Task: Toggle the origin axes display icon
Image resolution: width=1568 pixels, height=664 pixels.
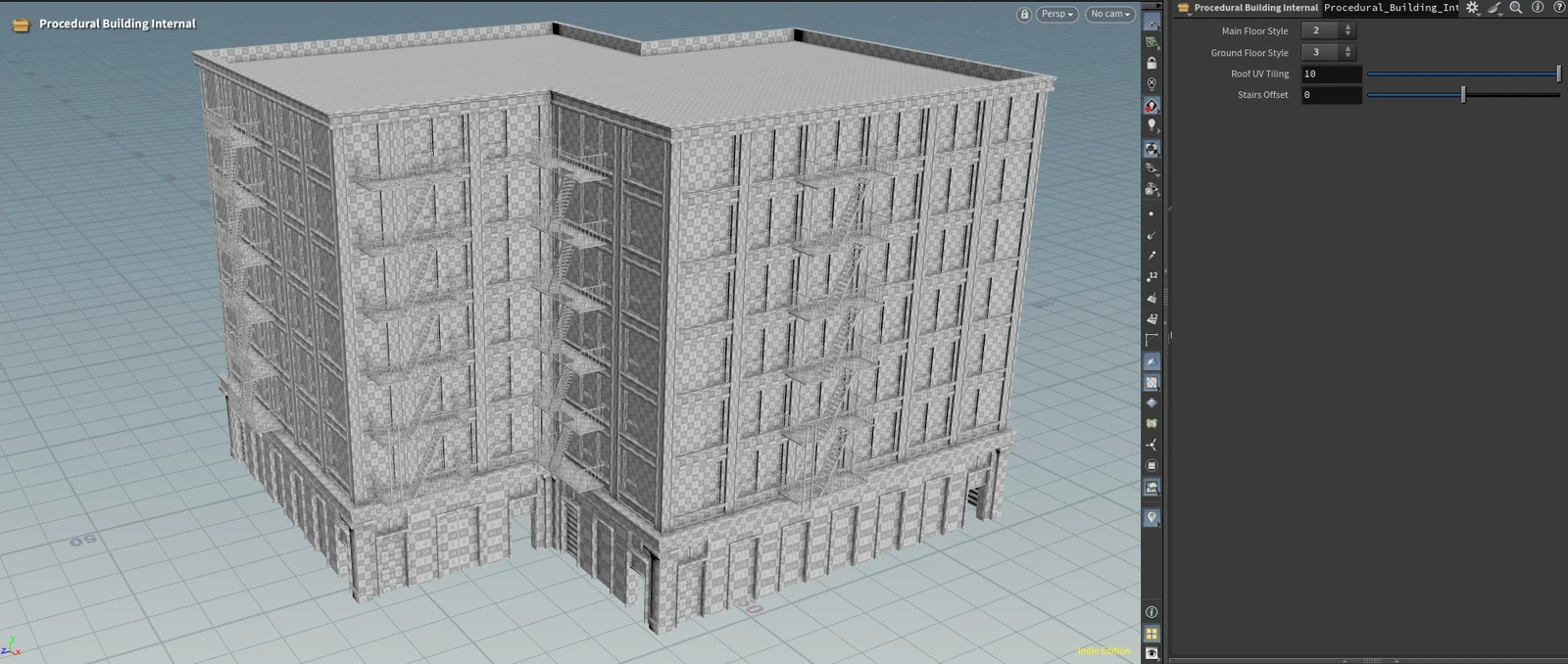Action: pyautogui.click(x=1151, y=445)
